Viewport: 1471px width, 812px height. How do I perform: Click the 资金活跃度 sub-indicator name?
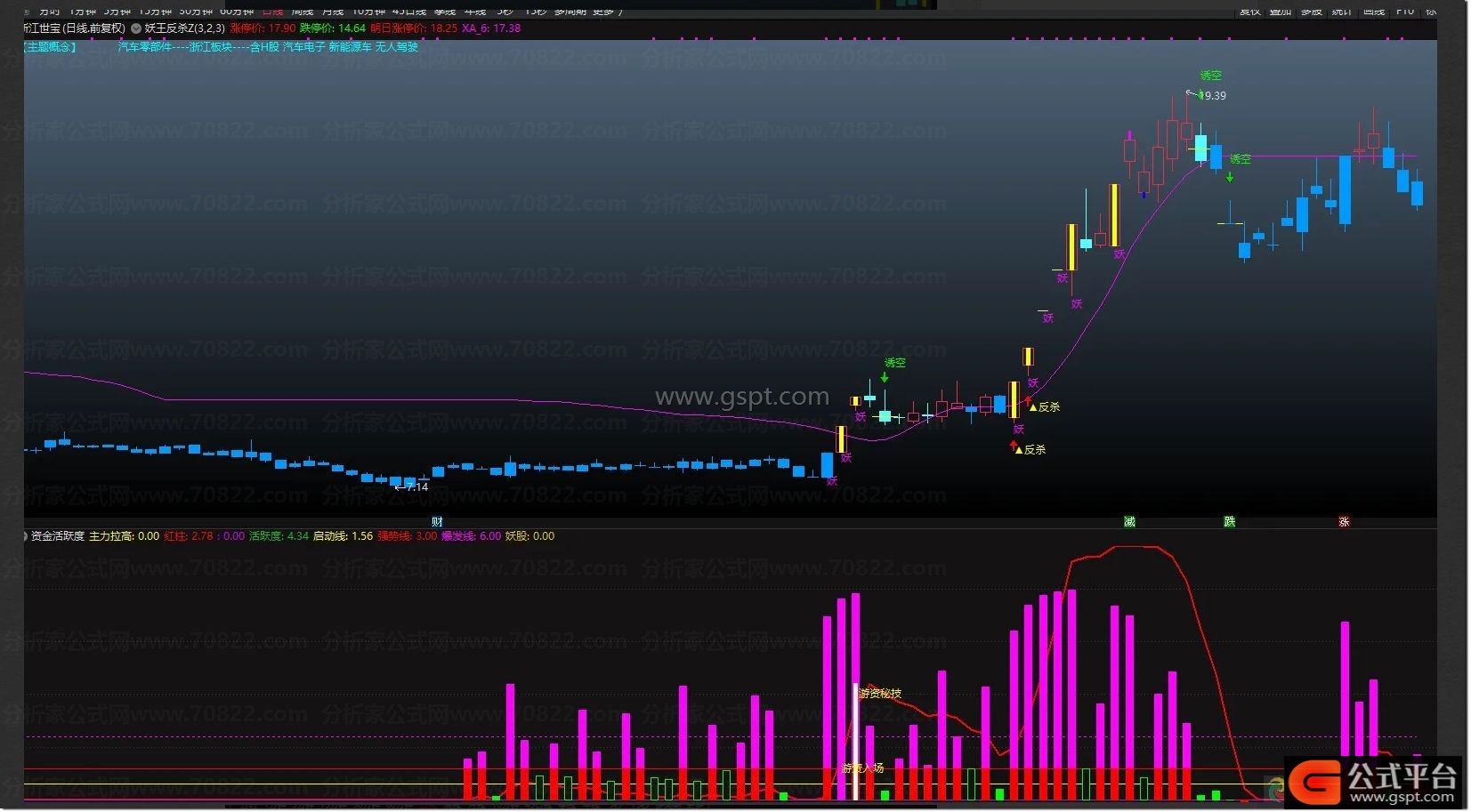tap(58, 536)
